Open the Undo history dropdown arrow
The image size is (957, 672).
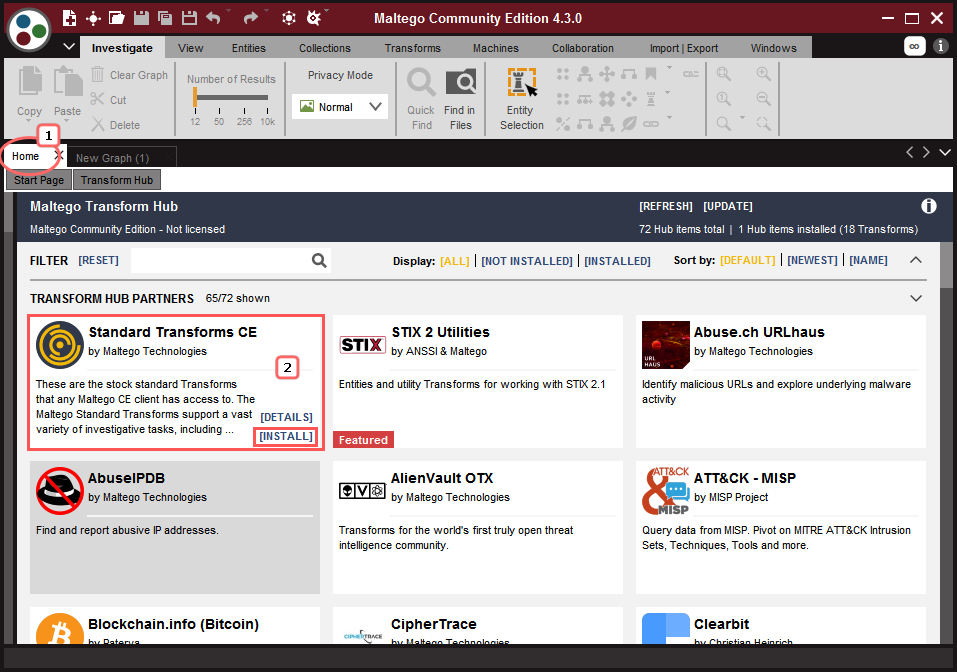click(229, 11)
